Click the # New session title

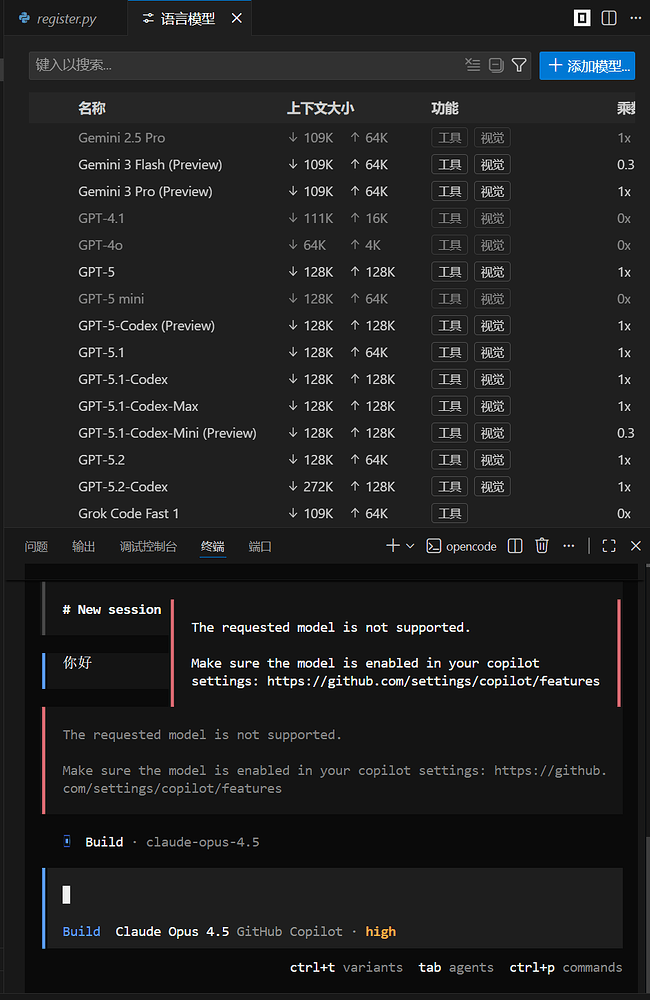(x=112, y=610)
